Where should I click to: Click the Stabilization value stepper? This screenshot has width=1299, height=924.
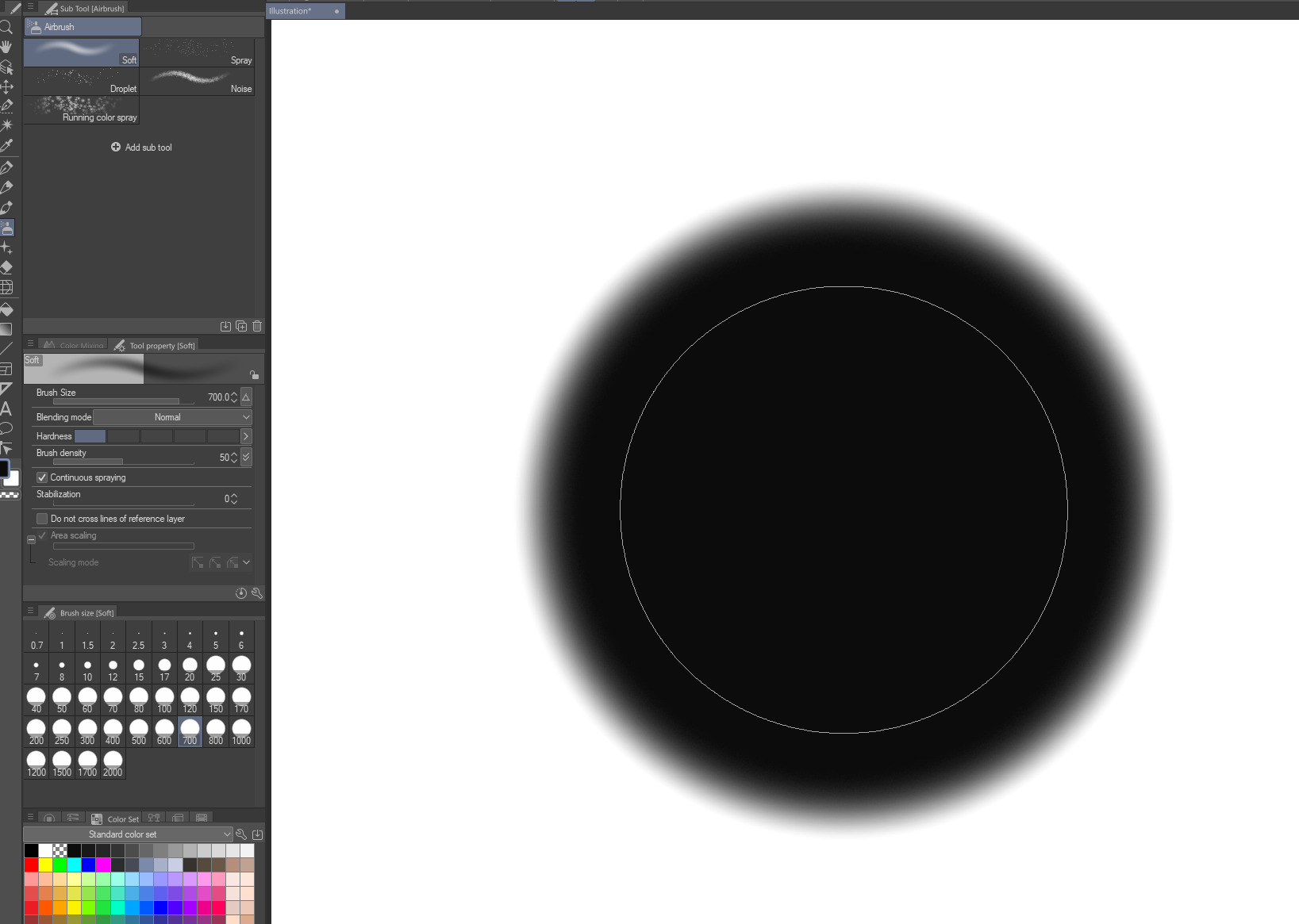point(234,499)
